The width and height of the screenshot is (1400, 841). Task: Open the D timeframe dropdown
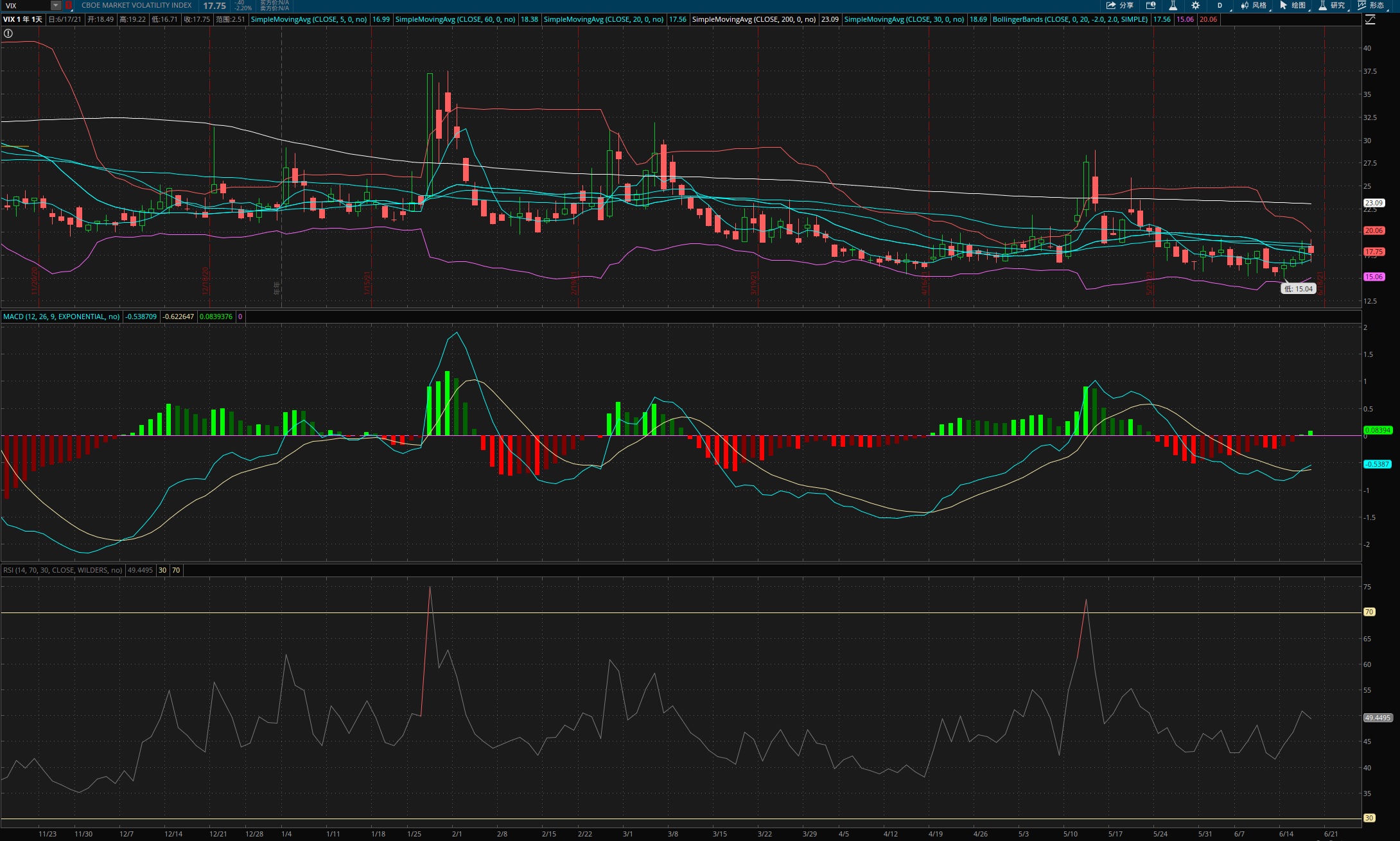point(1220,5)
